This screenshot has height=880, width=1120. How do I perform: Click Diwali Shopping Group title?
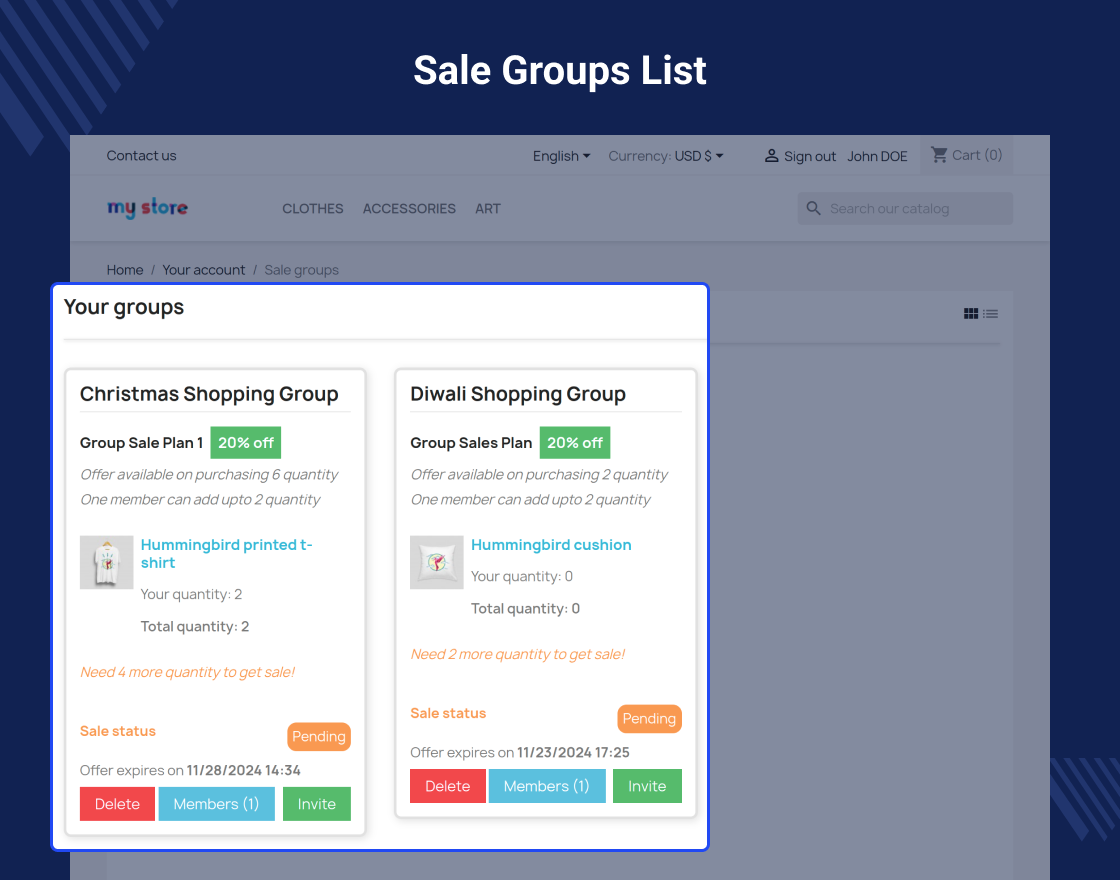click(518, 394)
